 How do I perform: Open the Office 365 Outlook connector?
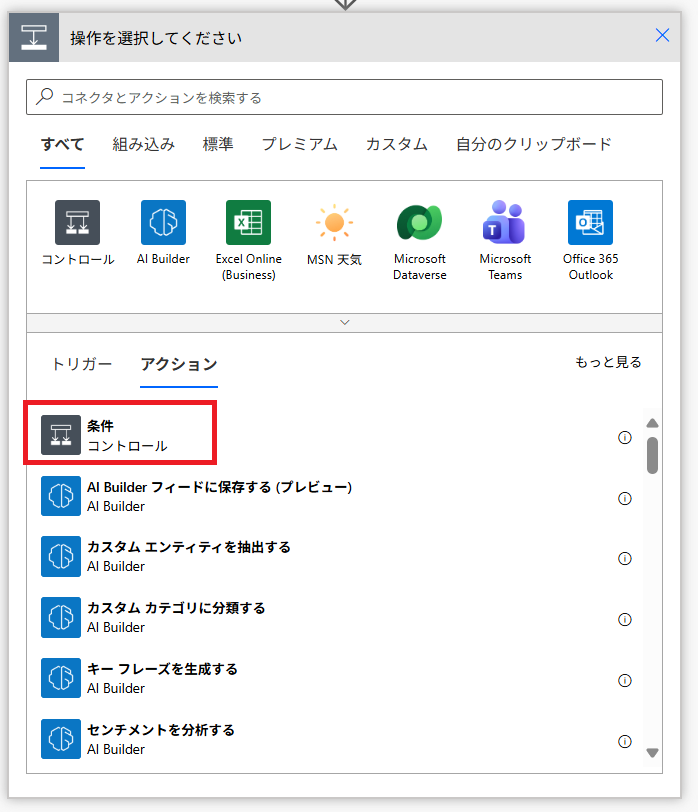click(x=590, y=223)
